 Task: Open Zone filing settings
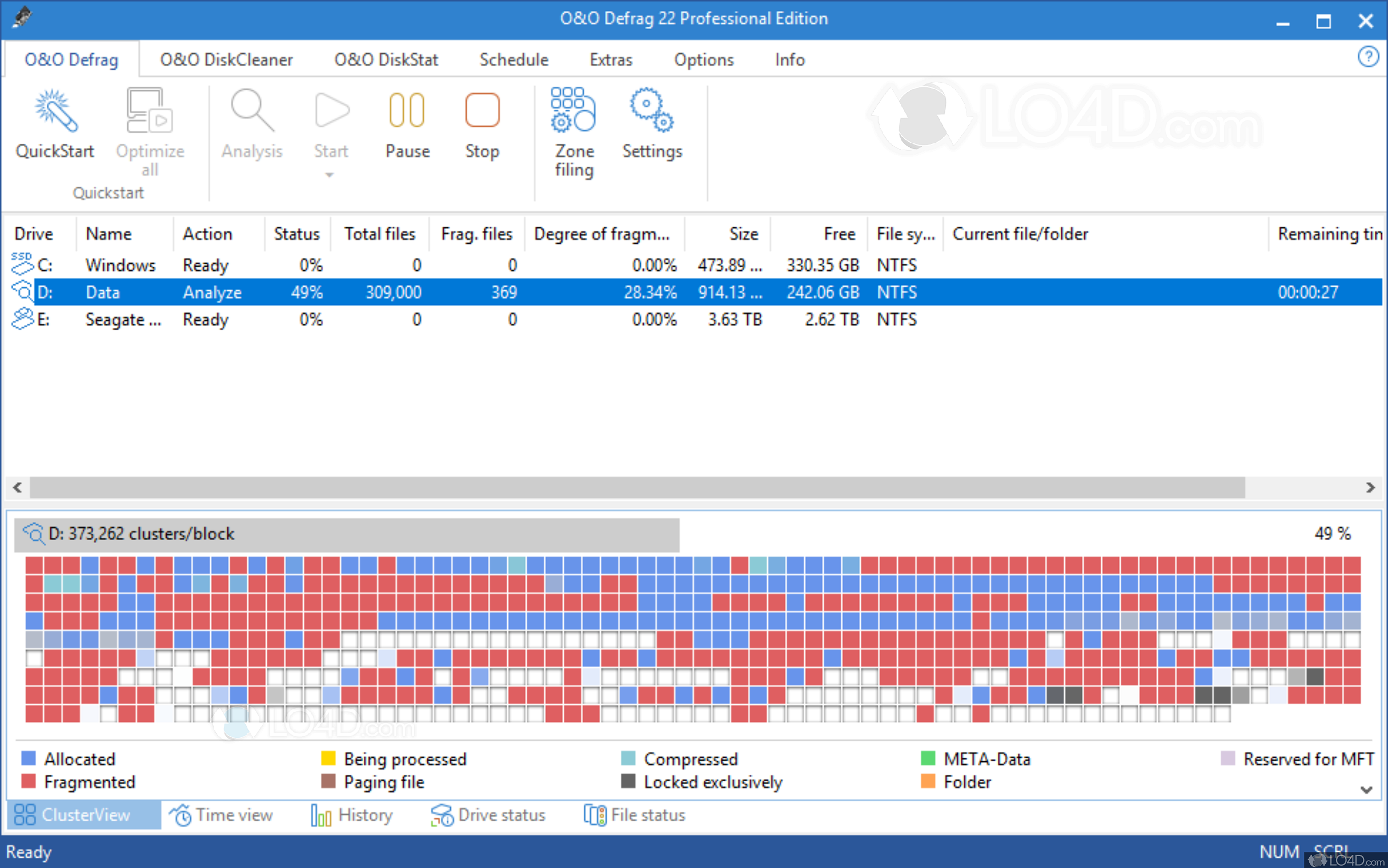573,110
